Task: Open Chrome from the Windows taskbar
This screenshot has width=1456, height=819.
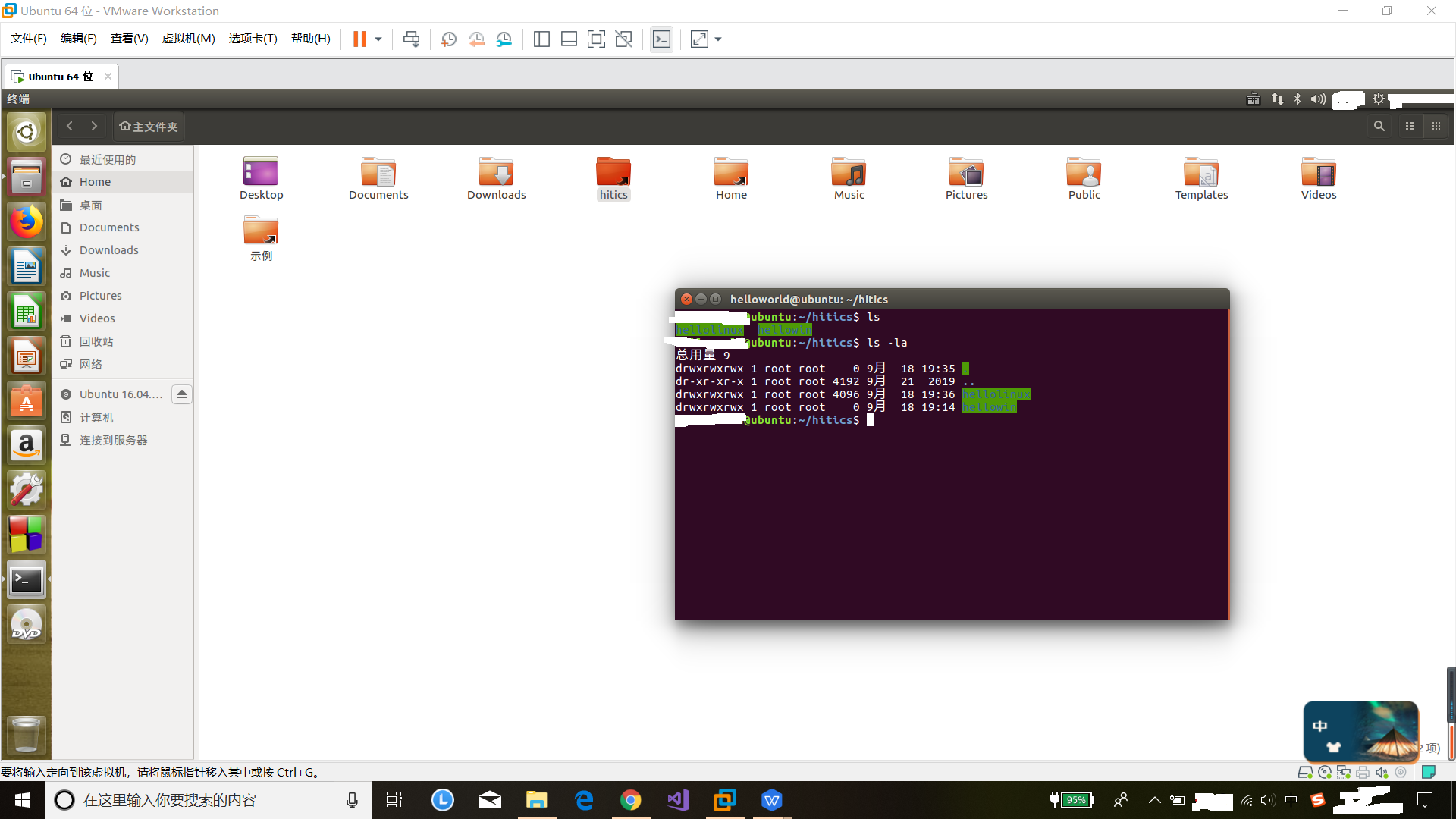Action: click(x=631, y=800)
